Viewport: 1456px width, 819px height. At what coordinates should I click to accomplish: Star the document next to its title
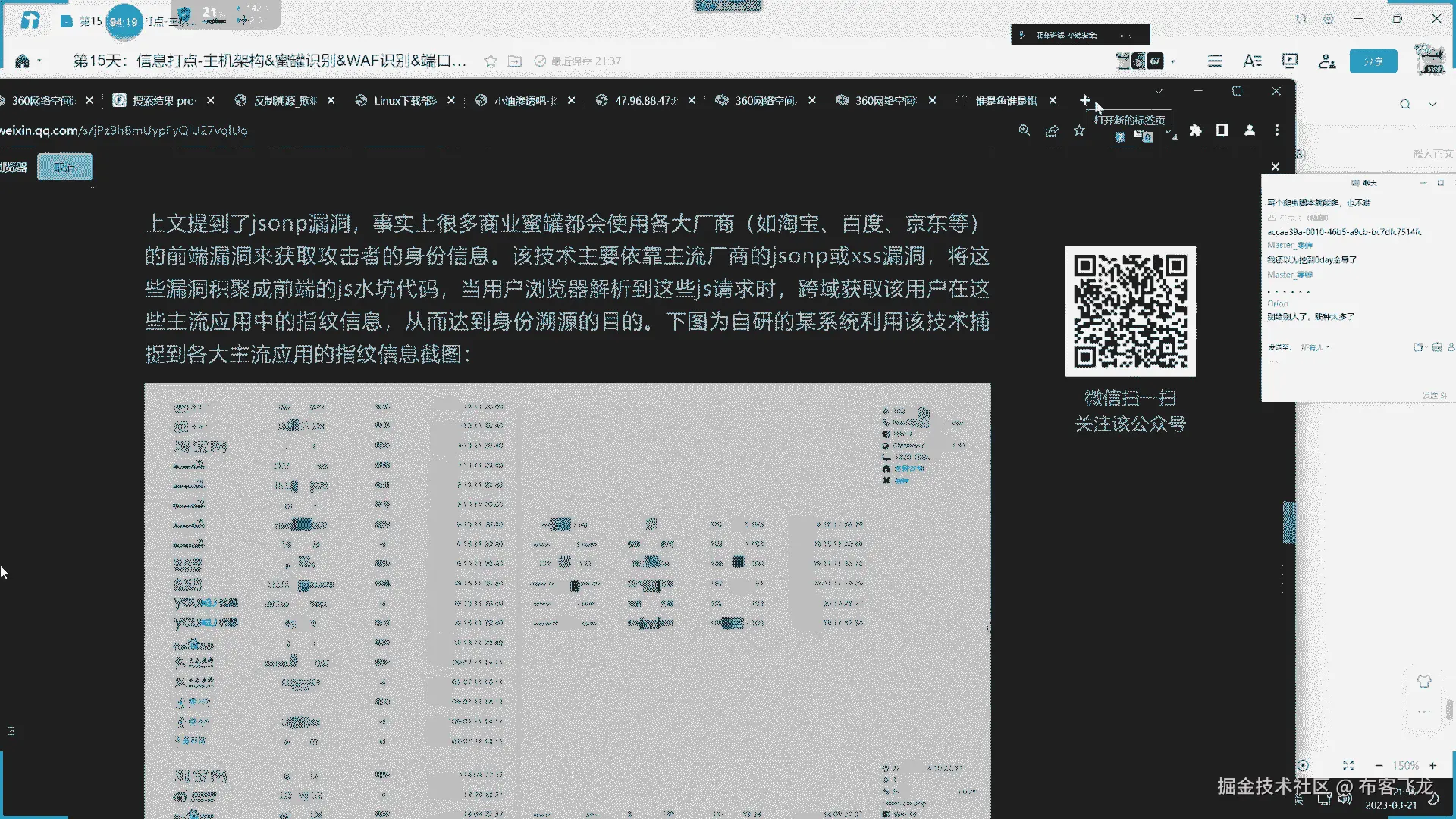coord(491,61)
